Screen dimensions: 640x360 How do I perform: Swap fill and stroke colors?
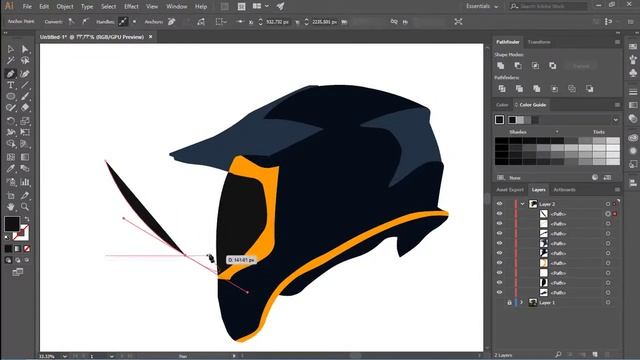coord(27,219)
